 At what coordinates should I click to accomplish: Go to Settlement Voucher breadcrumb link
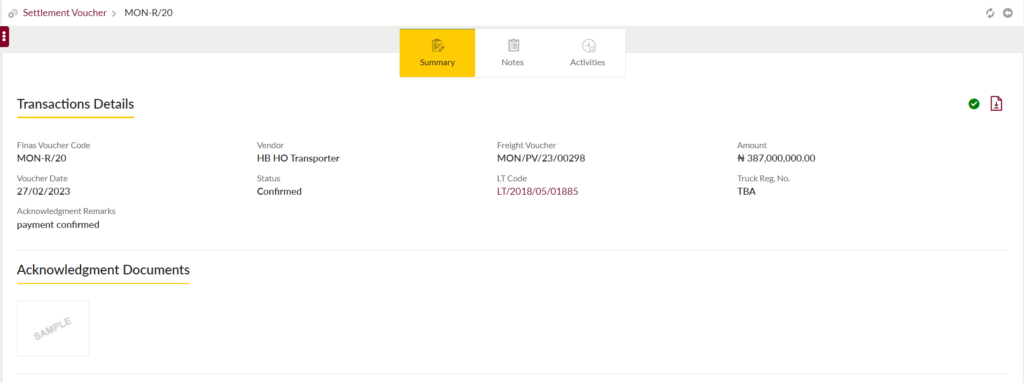click(65, 12)
